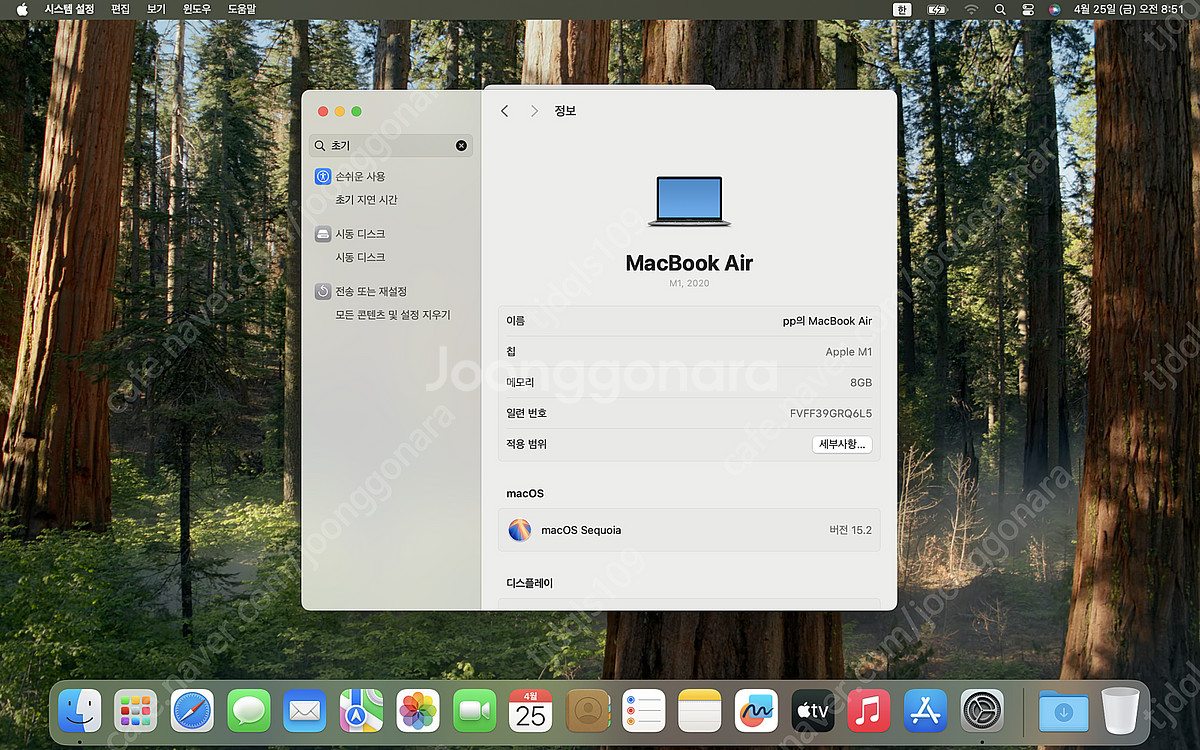
Task: Open Launchpad in the Dock
Action: pos(135,711)
